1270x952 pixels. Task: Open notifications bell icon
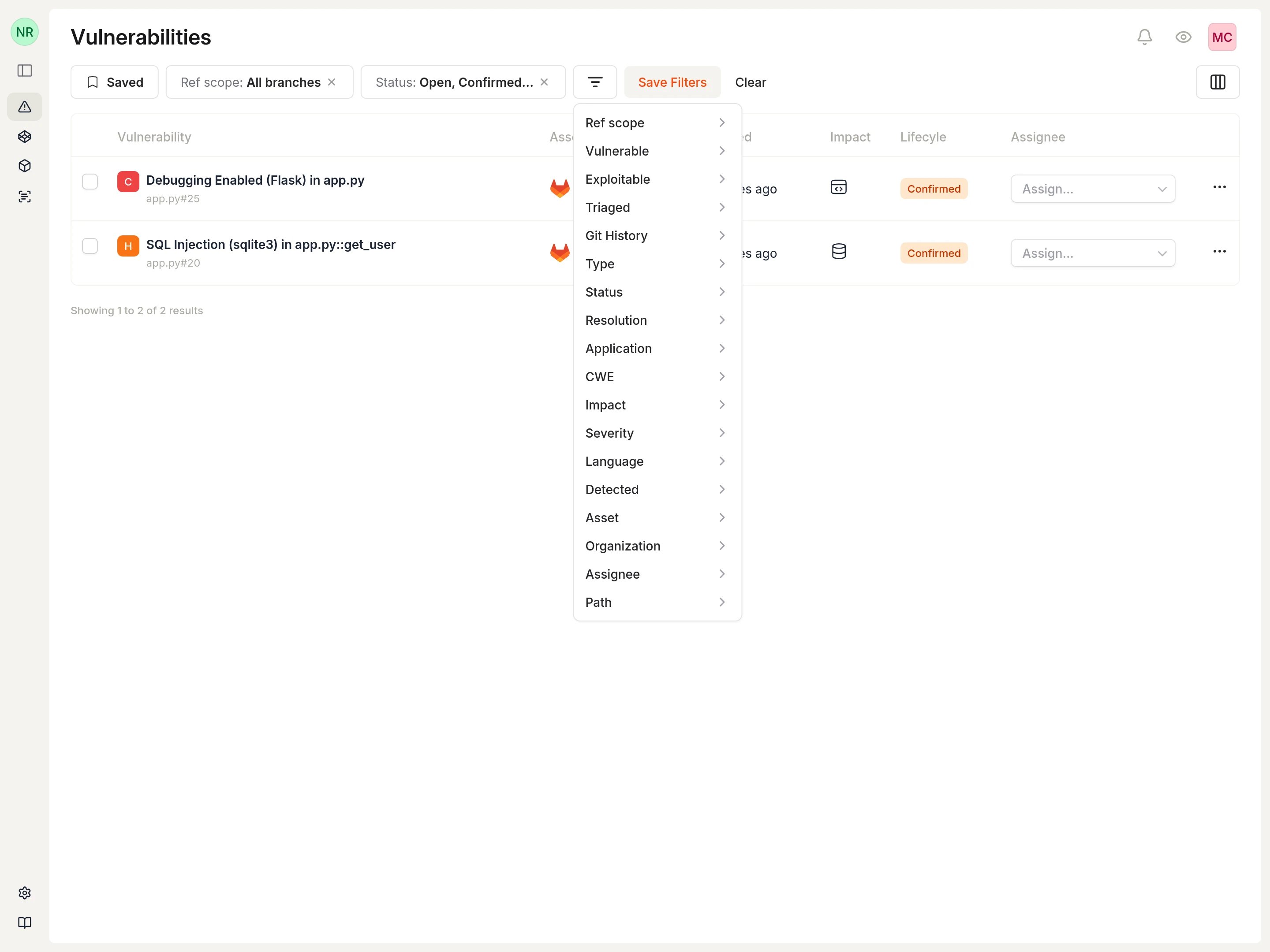pos(1145,37)
